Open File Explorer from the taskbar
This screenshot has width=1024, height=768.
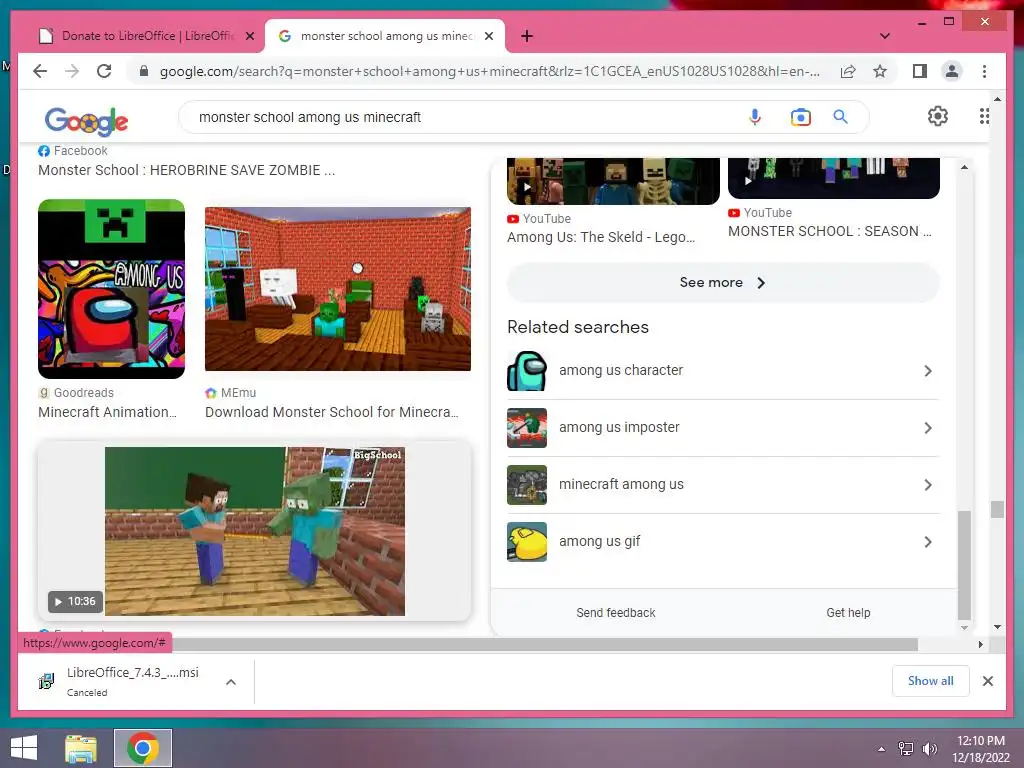(x=81, y=748)
